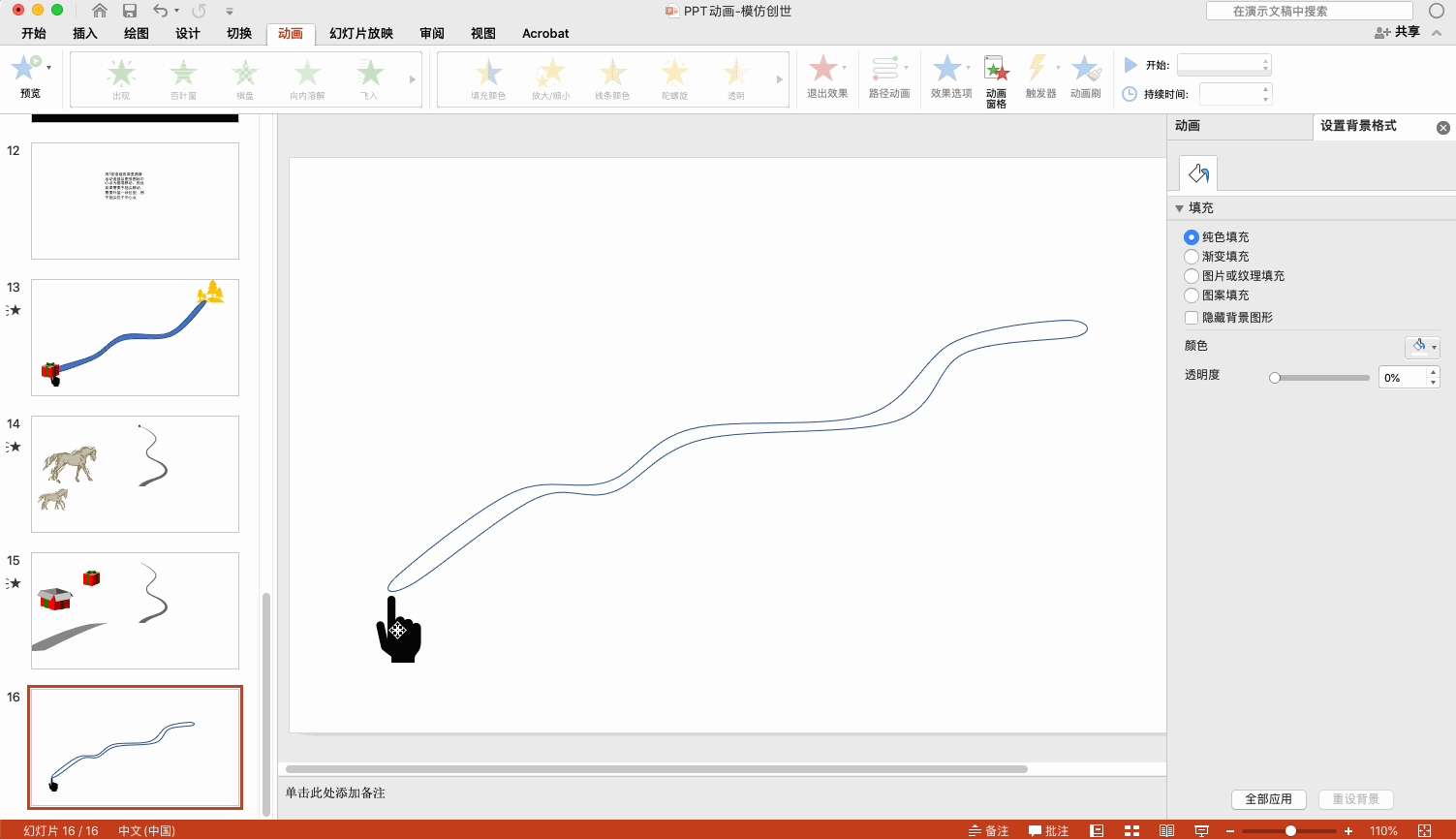Viewport: 1456px width, 839px height.
Task: Expand the emphasis effects gallery arrow
Action: tap(780, 79)
